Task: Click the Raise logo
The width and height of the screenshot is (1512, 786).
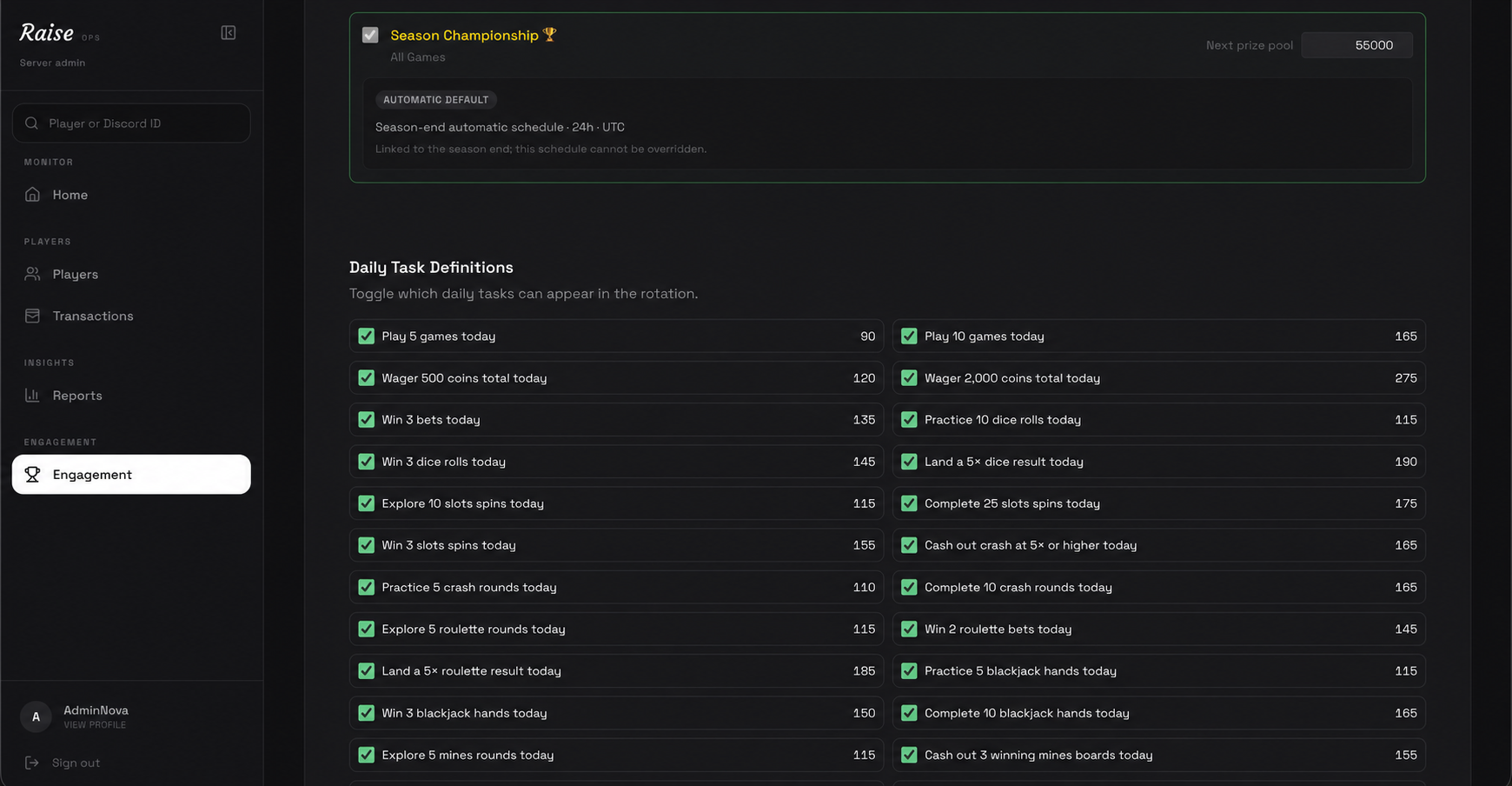Action: tap(47, 33)
